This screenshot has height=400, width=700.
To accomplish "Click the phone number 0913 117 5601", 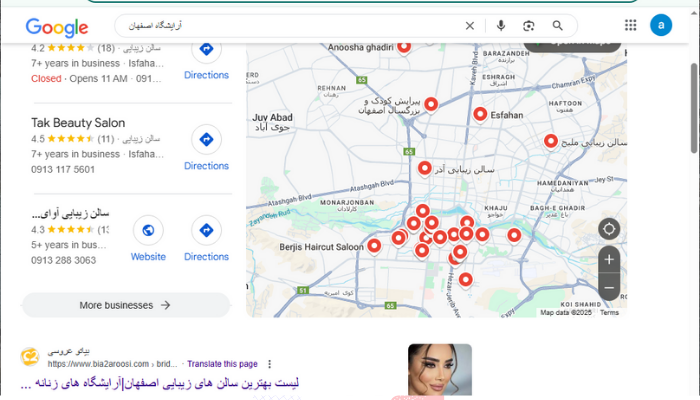I will pyautogui.click(x=63, y=170).
